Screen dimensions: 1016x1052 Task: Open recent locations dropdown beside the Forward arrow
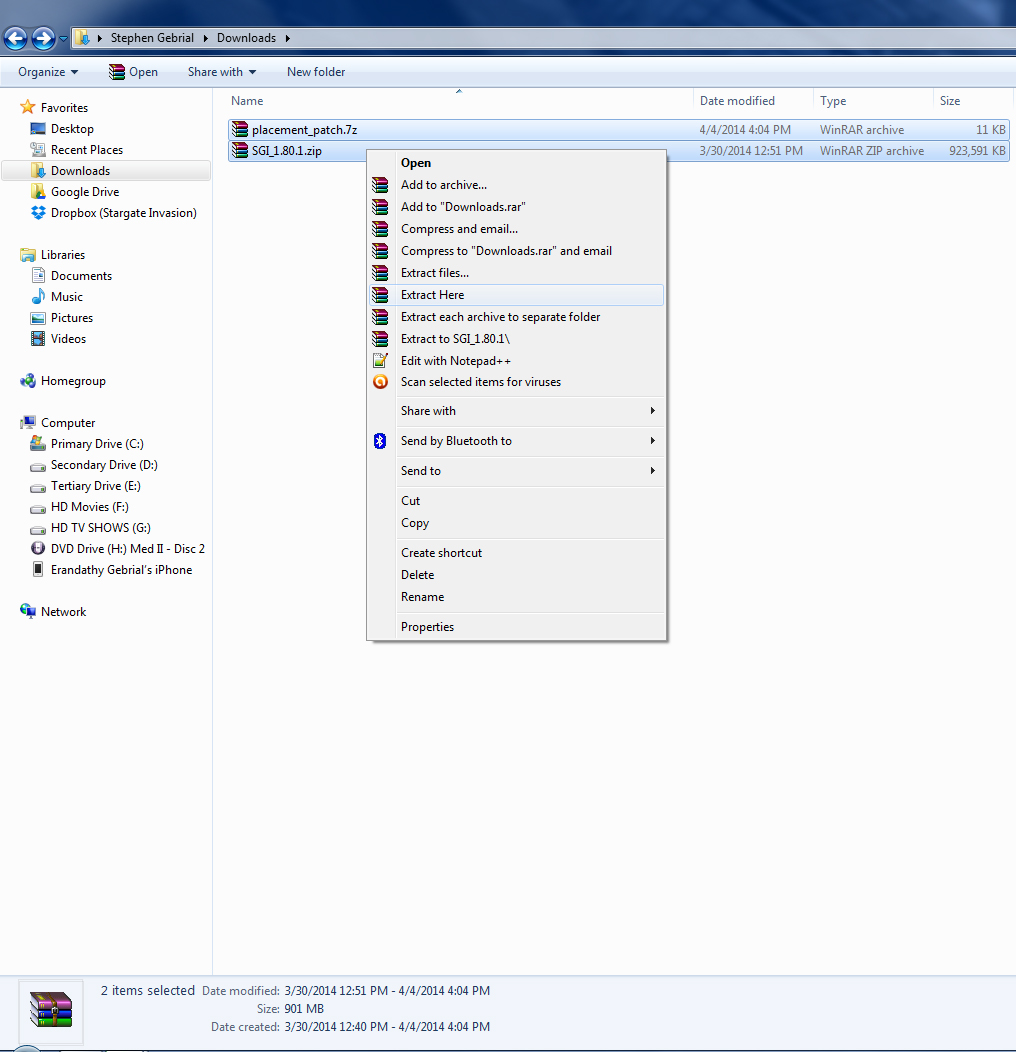(63, 39)
